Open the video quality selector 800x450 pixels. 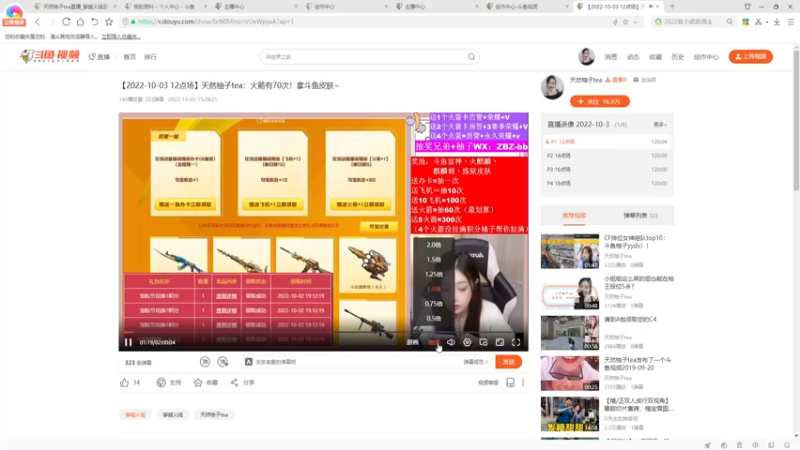pos(413,342)
